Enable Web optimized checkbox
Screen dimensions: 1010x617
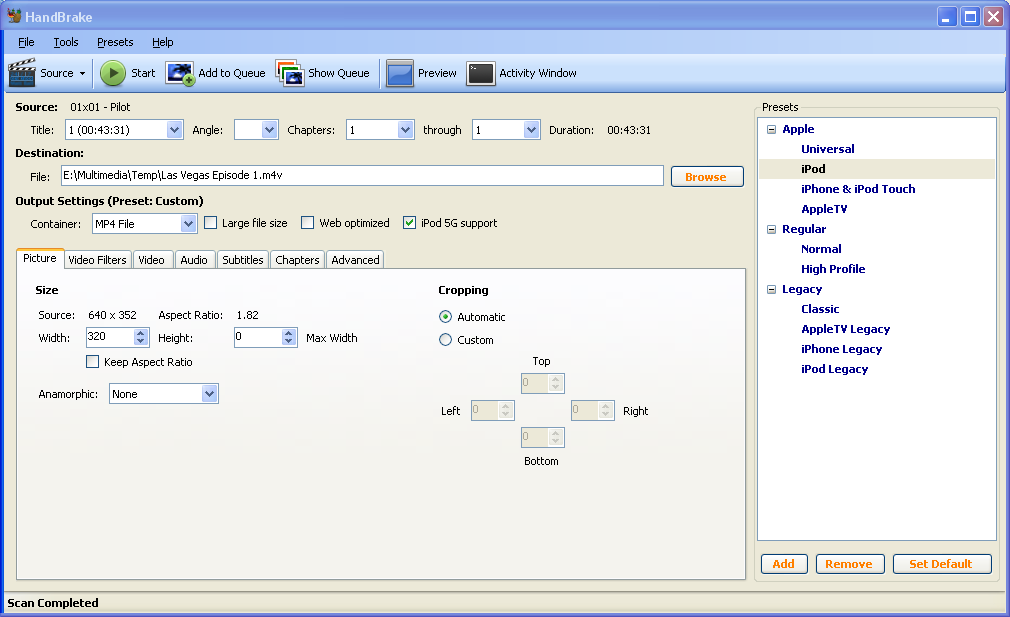pyautogui.click(x=308, y=223)
